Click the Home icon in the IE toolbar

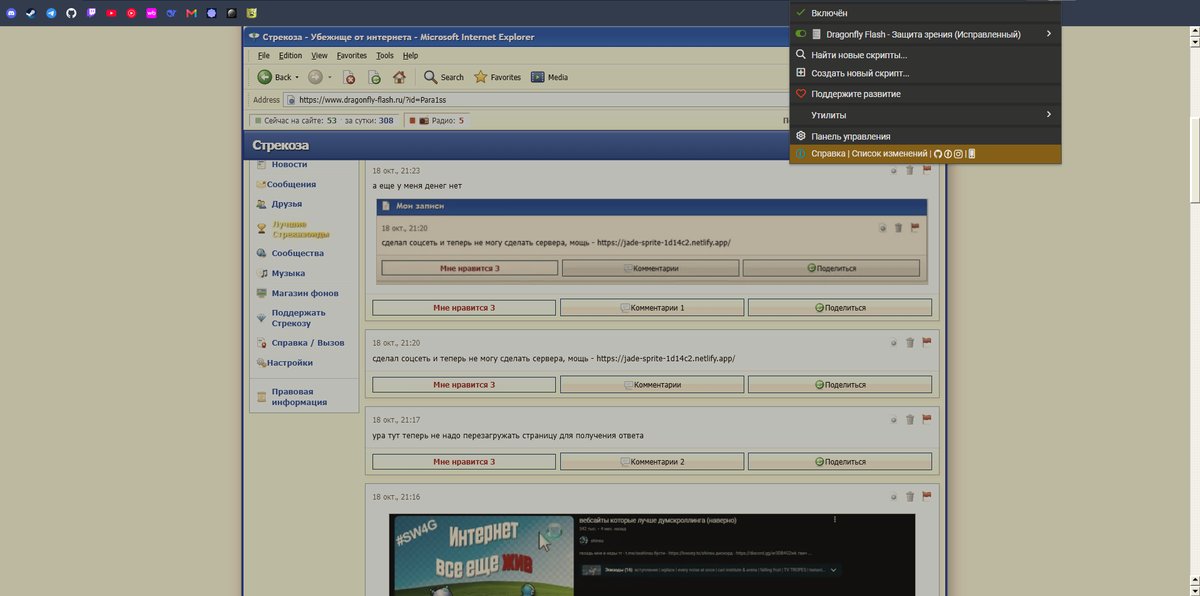tap(399, 77)
